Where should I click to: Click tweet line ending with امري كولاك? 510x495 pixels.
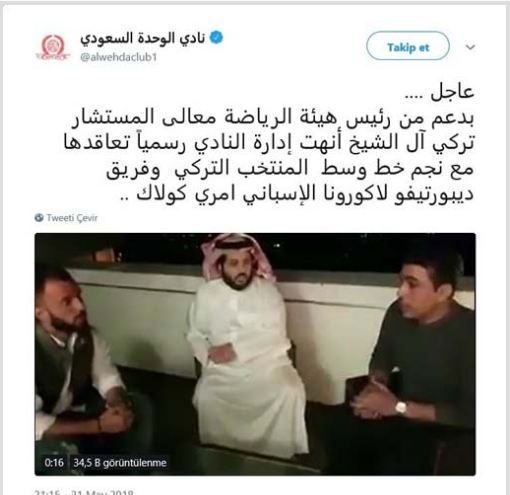[x=297, y=194]
